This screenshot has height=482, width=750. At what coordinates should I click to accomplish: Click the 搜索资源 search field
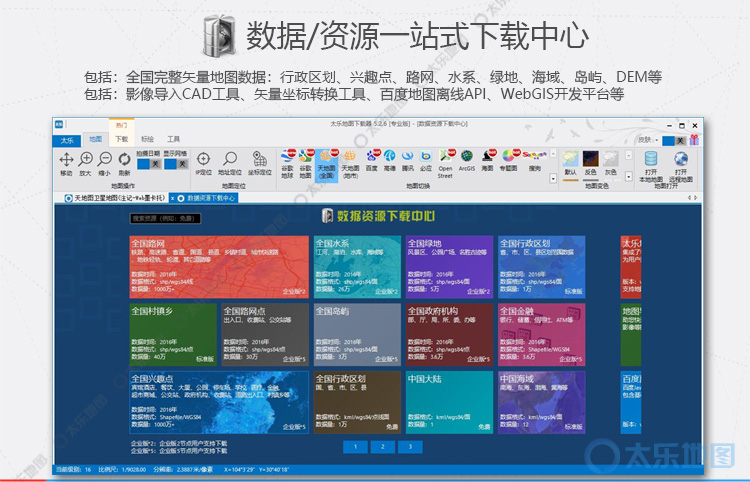pos(165,219)
